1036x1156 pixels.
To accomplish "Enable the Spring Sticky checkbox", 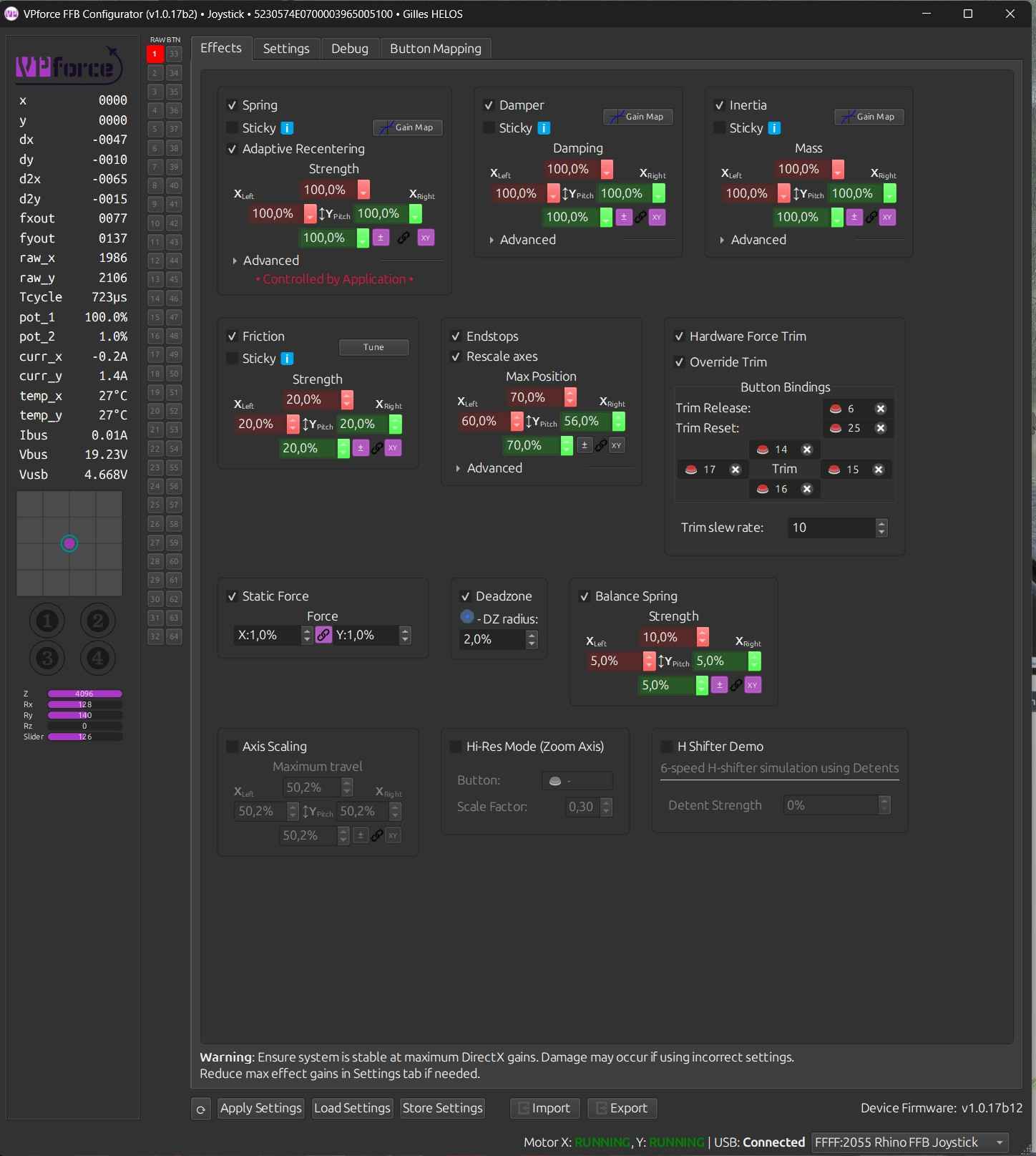I will tap(232, 128).
